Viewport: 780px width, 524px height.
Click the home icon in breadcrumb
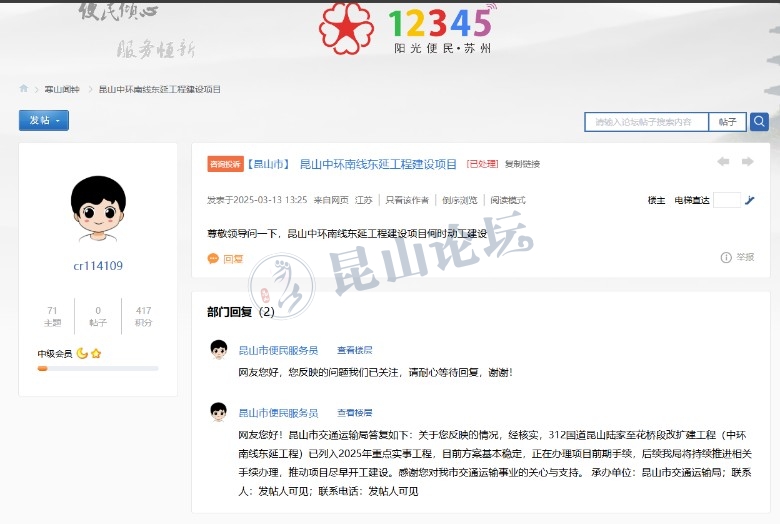[x=24, y=89]
